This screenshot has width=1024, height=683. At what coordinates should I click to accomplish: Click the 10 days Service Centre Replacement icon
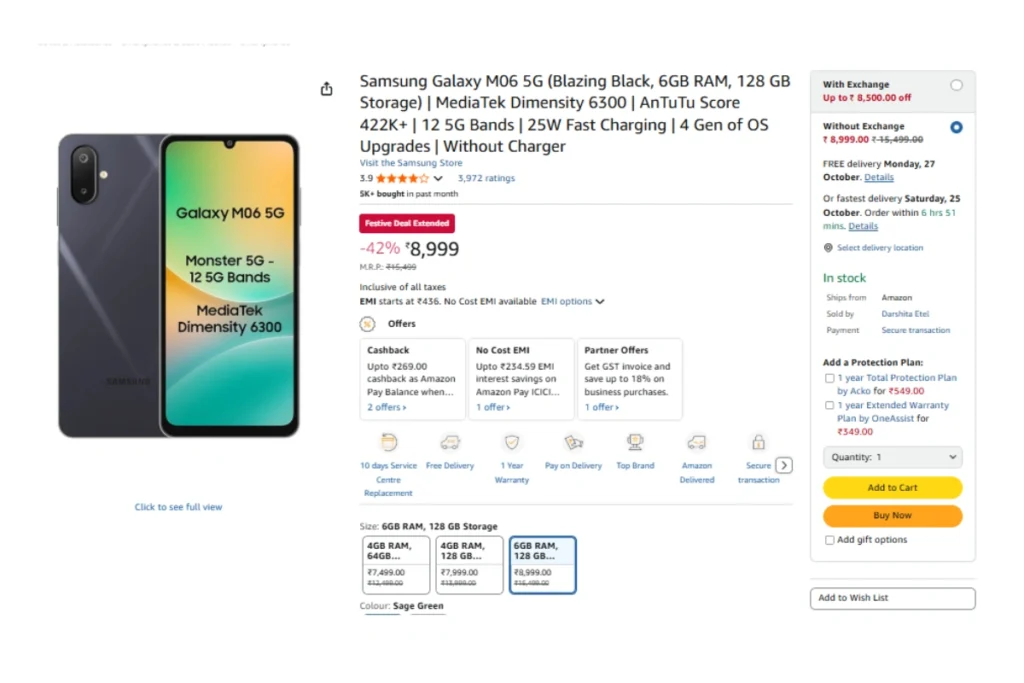[x=389, y=442]
